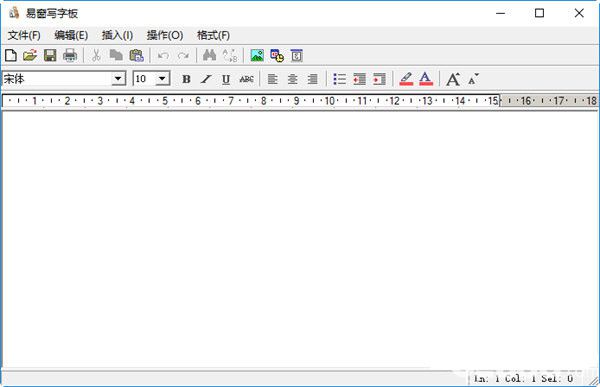Viewport: 600px width, 387px height.
Task: Click the application icon in the title bar
Action: pyautogui.click(x=14, y=13)
